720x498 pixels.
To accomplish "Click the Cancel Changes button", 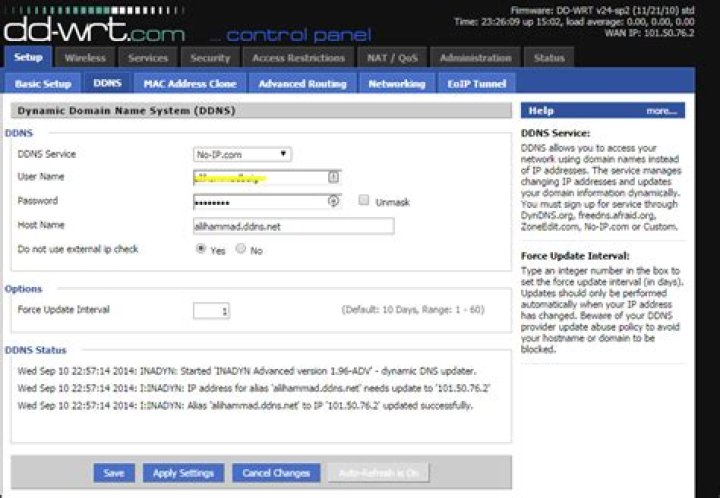I will click(276, 473).
